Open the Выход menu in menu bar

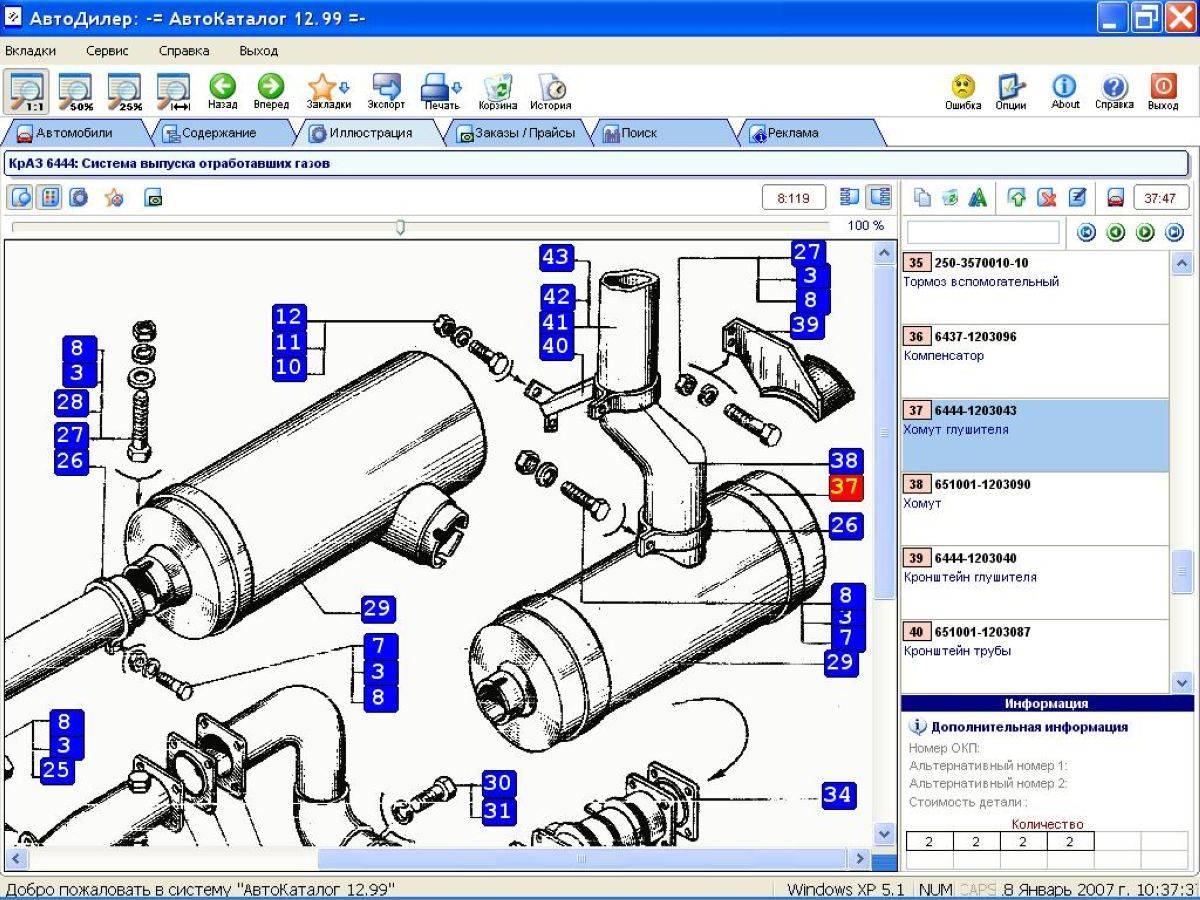pos(259,50)
